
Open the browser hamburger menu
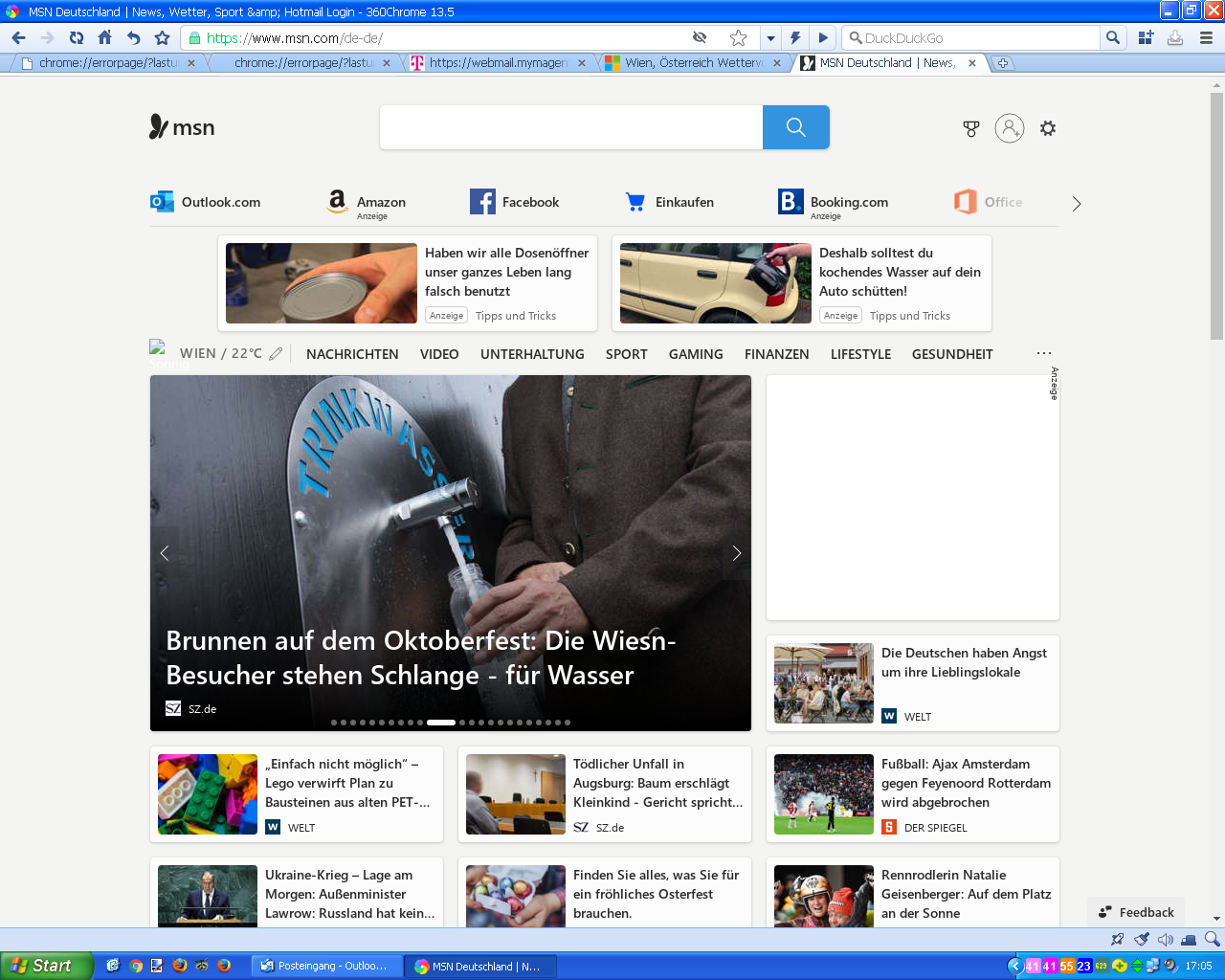pyautogui.click(x=1206, y=38)
